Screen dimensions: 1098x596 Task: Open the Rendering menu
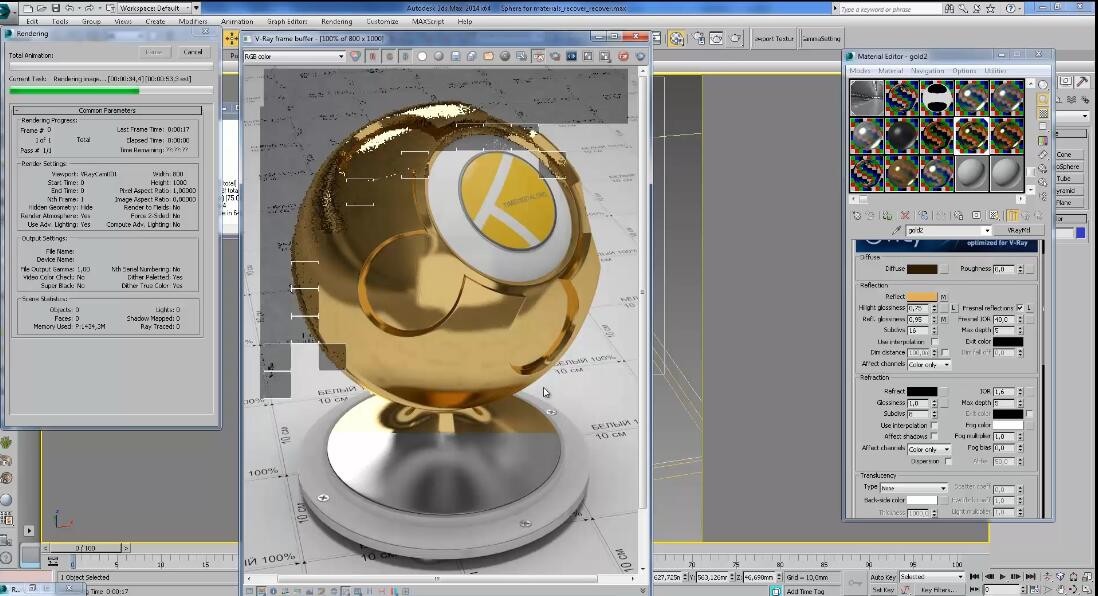337,22
